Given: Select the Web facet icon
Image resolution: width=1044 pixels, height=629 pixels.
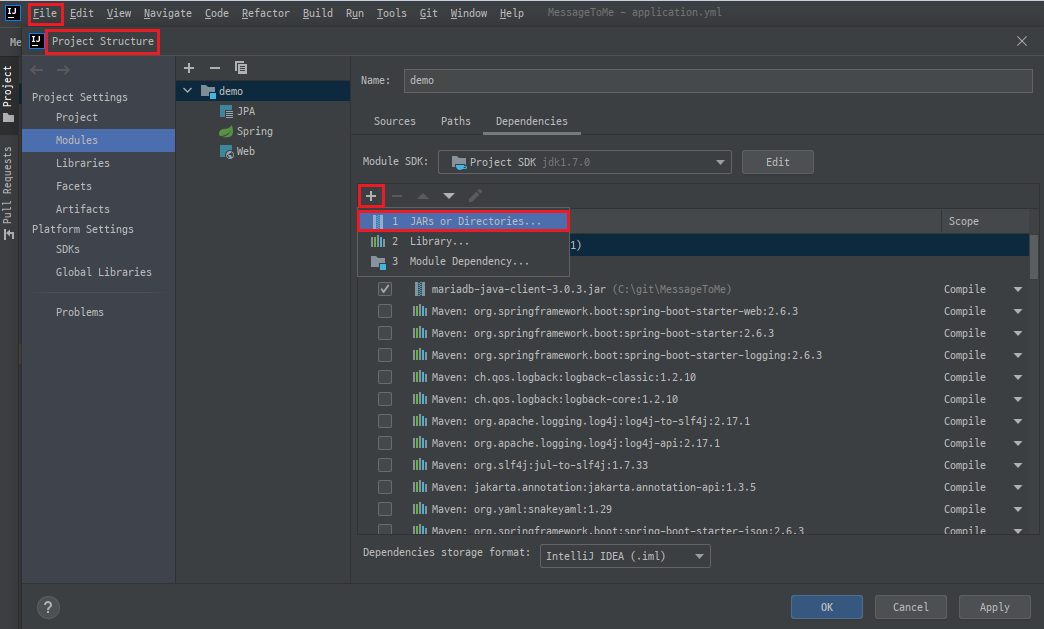Looking at the screenshot, I should point(224,151).
